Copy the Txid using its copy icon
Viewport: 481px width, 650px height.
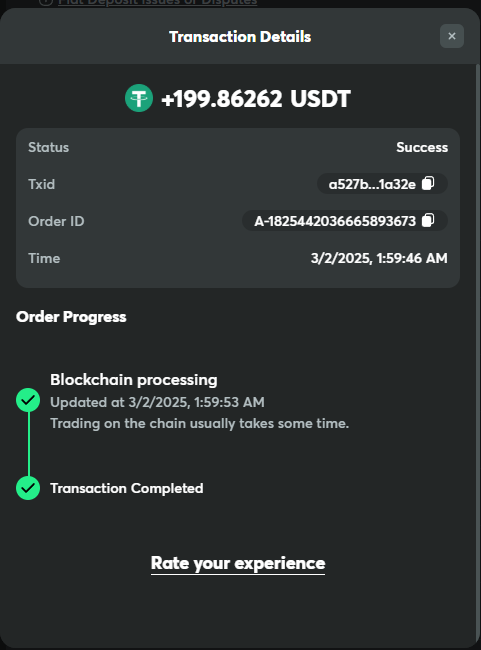[x=428, y=183]
